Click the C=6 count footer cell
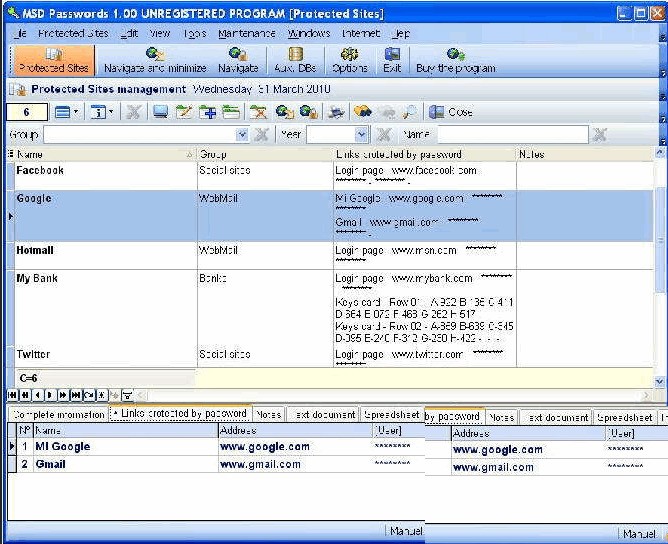The height and width of the screenshot is (544, 668). (105, 378)
